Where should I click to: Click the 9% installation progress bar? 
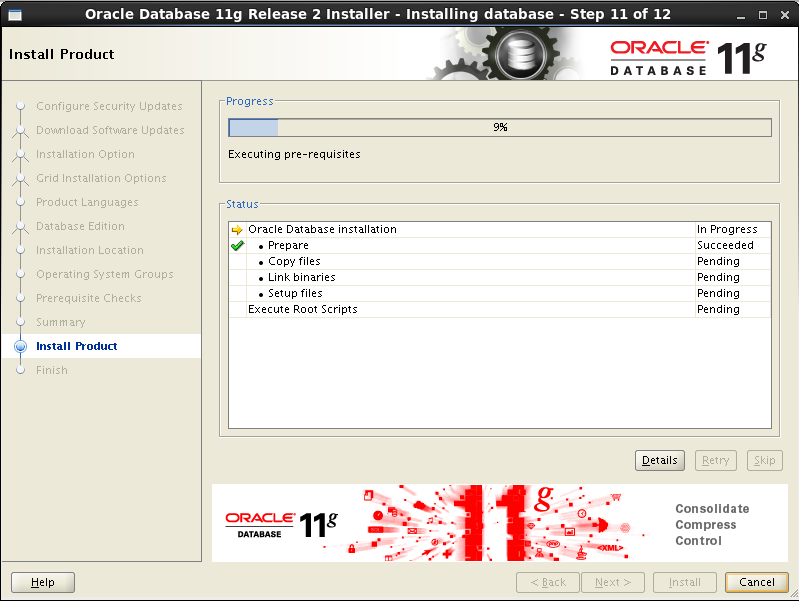[x=500, y=127]
